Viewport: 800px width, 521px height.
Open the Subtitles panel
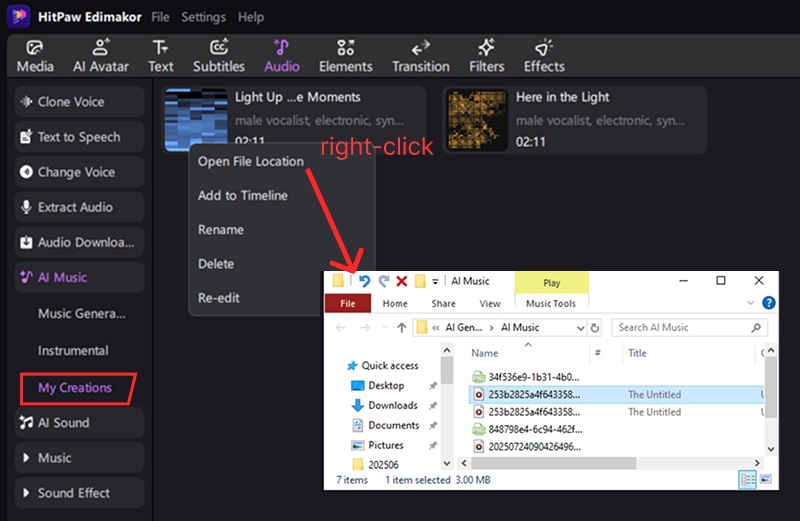(219, 56)
